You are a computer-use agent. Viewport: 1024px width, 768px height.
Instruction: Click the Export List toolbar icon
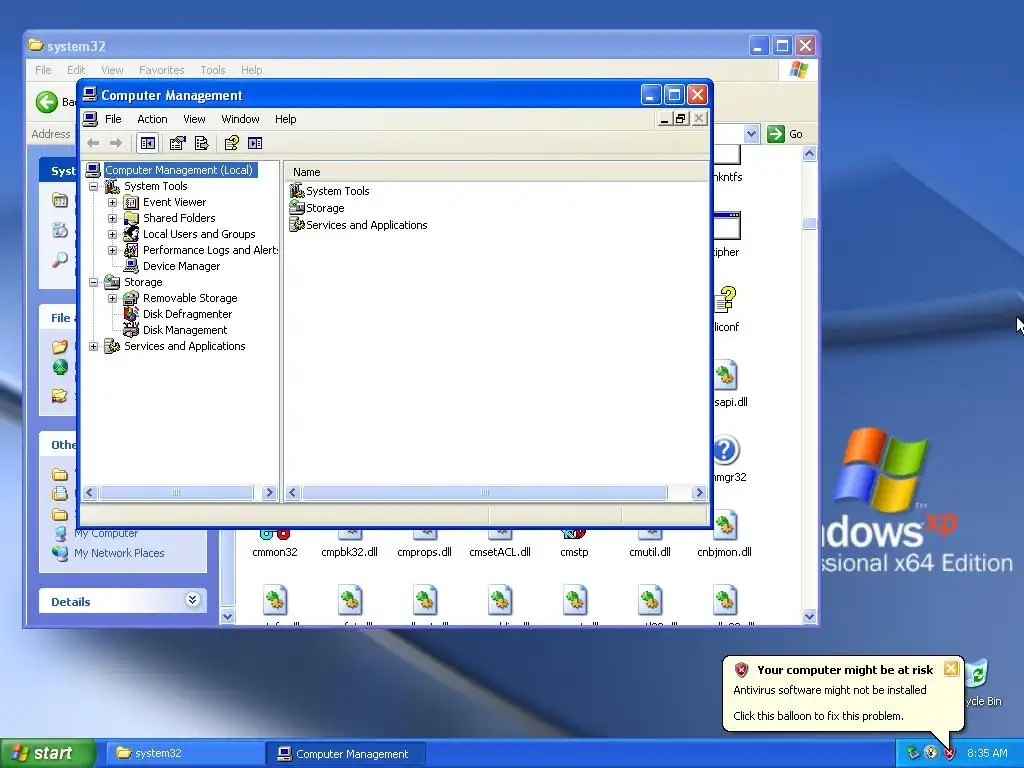tap(201, 143)
